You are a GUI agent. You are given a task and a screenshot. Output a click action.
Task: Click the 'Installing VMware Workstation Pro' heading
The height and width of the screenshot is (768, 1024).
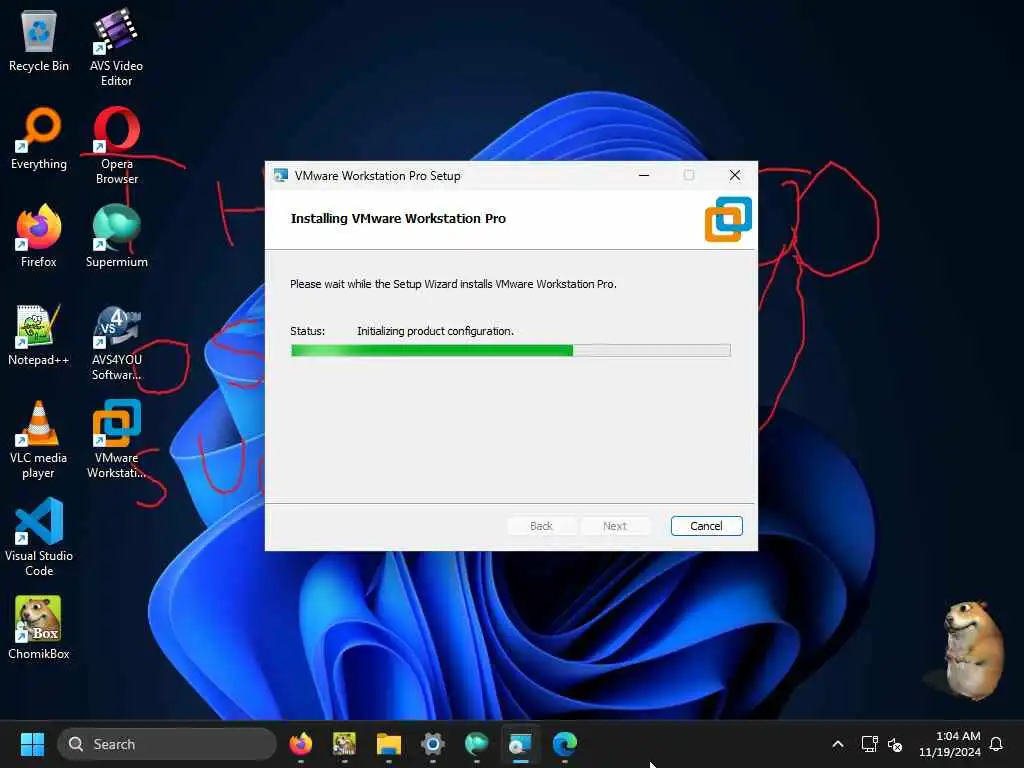pos(398,219)
